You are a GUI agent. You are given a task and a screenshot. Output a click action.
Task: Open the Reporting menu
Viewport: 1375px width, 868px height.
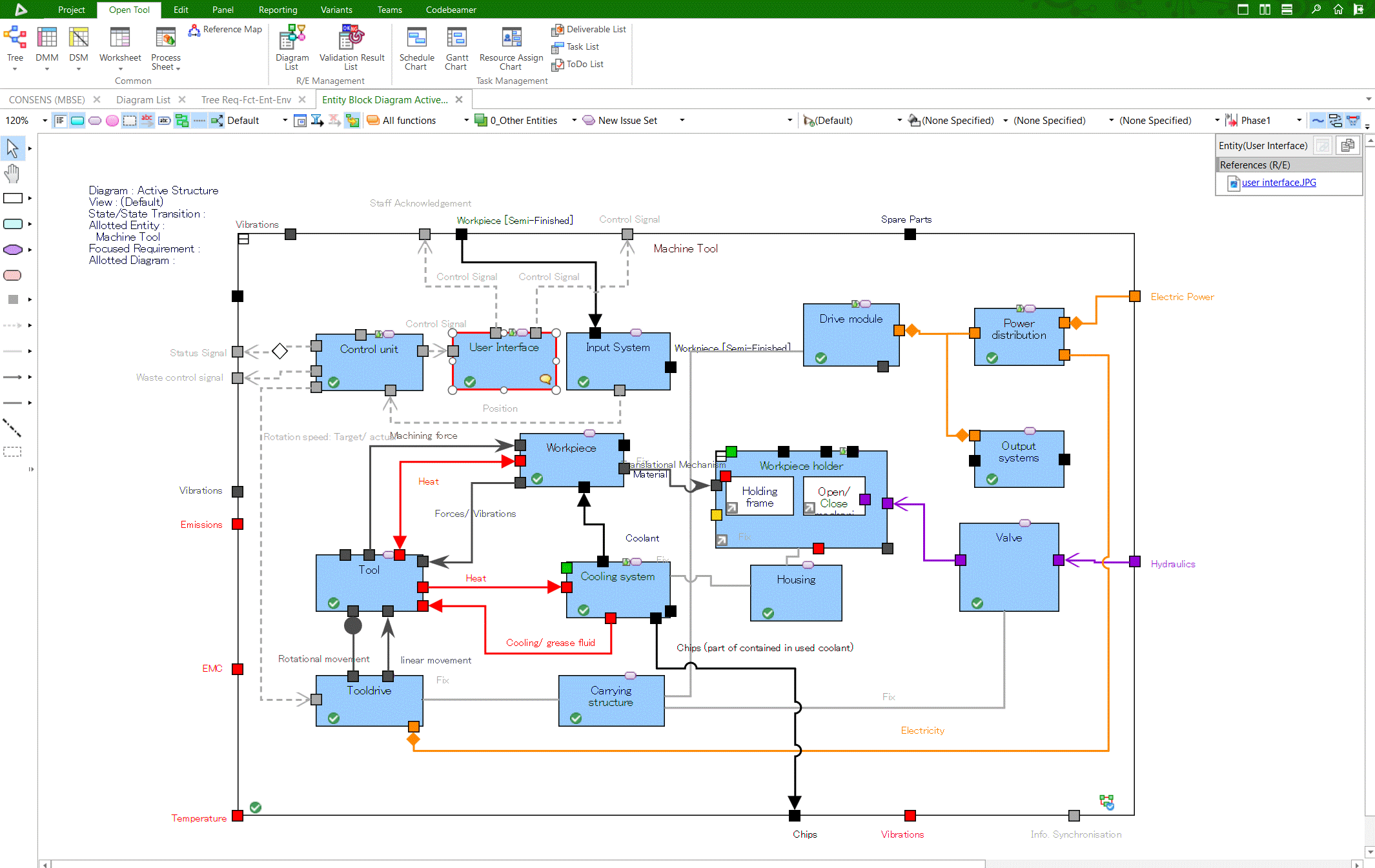tap(277, 10)
